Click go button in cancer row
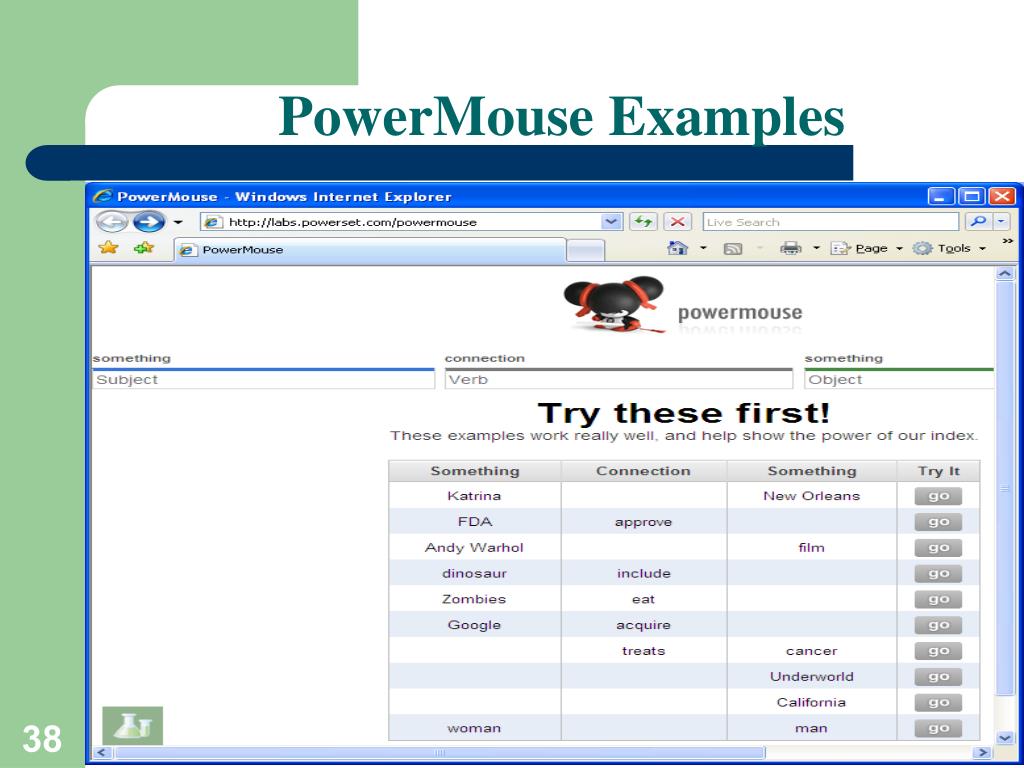Image resolution: width=1024 pixels, height=768 pixels. 938,650
